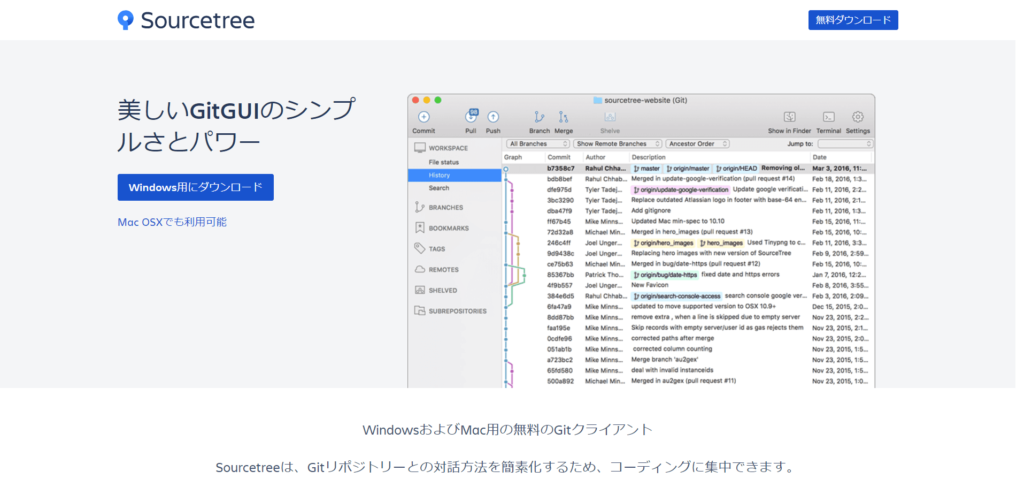
Task: Click the SHELVED sidebar icon
Action: pyautogui.click(x=419, y=290)
